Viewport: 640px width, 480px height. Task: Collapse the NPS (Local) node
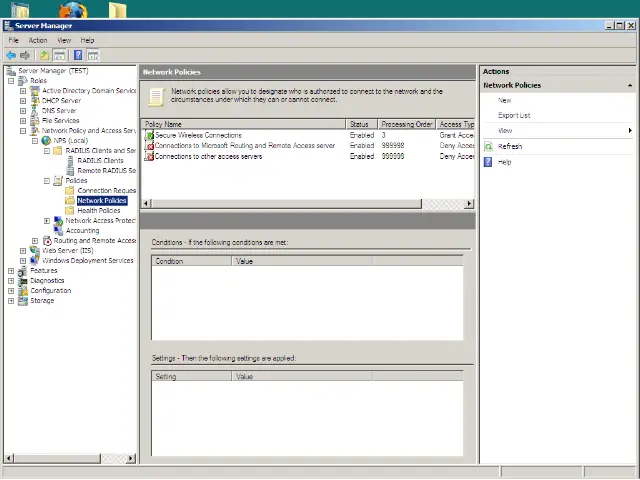[35, 140]
